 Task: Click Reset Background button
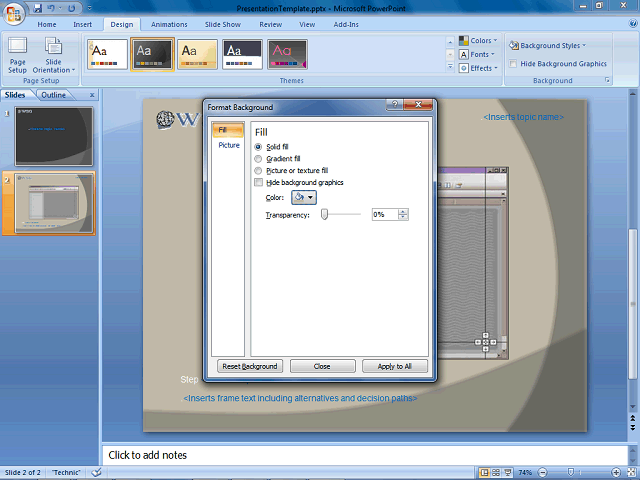tap(250, 366)
